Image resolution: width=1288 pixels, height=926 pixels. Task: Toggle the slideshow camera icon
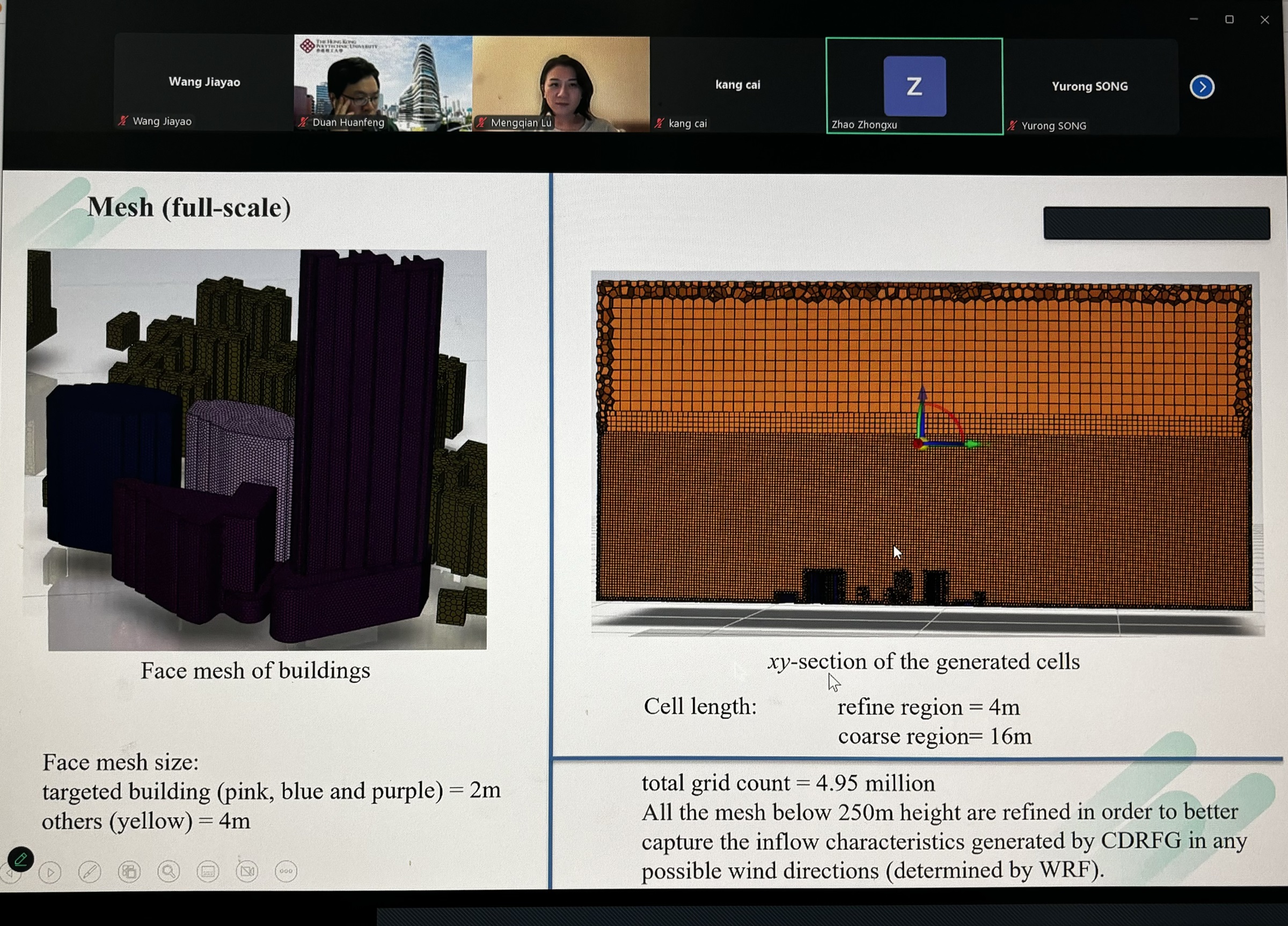tap(247, 871)
